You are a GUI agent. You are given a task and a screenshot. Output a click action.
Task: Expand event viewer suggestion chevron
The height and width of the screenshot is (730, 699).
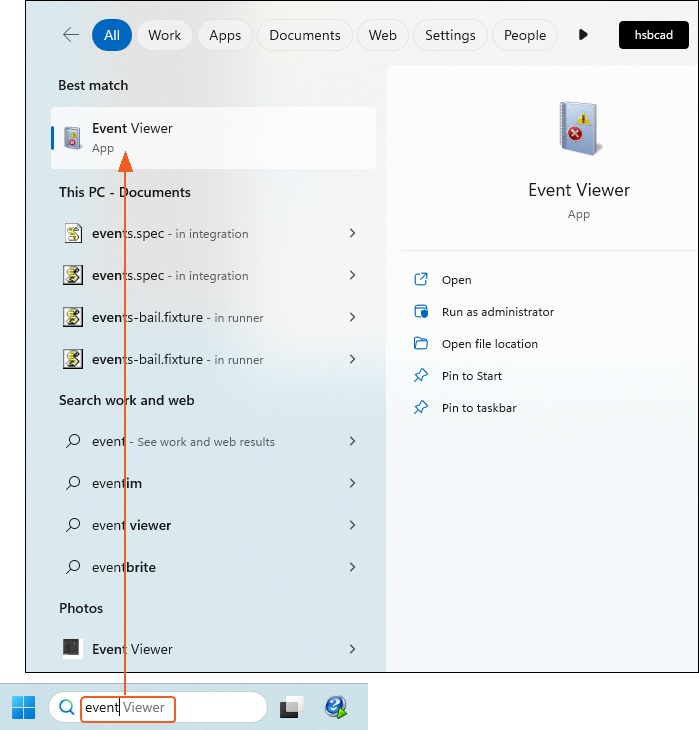353,525
